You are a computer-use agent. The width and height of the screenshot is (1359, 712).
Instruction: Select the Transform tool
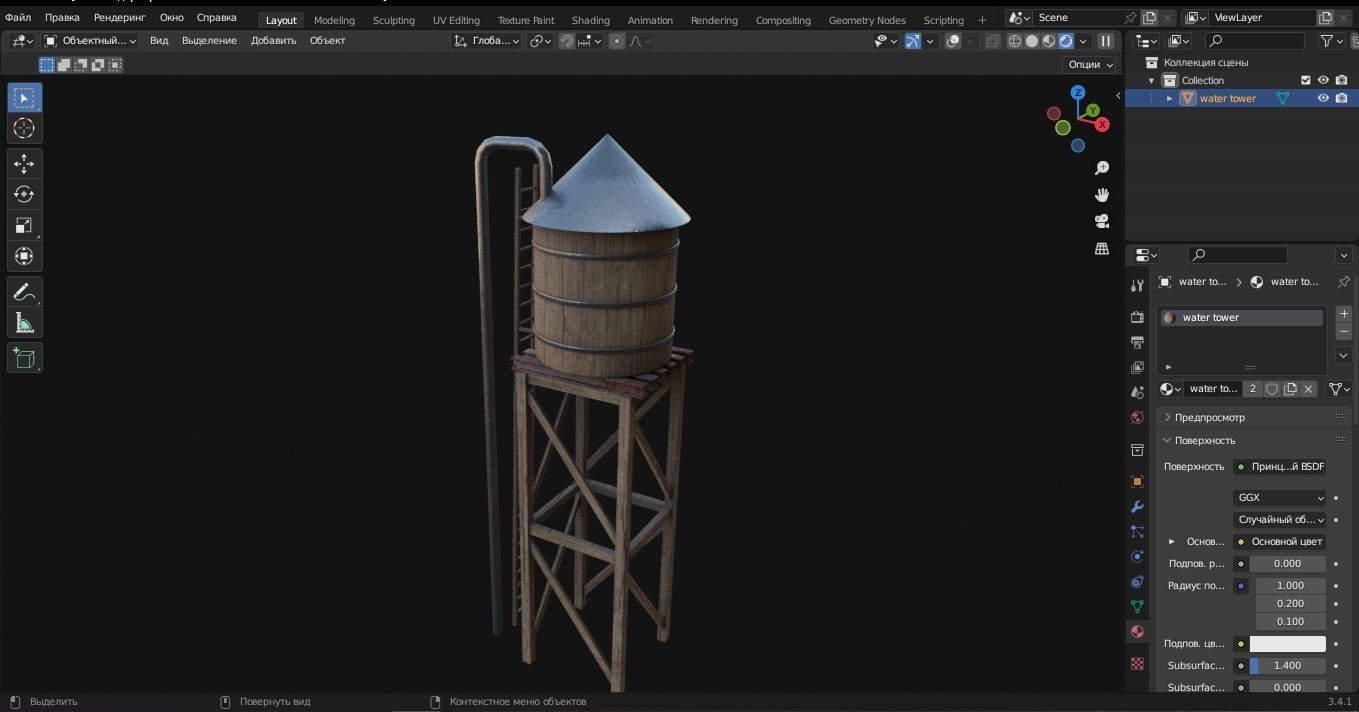point(24,256)
